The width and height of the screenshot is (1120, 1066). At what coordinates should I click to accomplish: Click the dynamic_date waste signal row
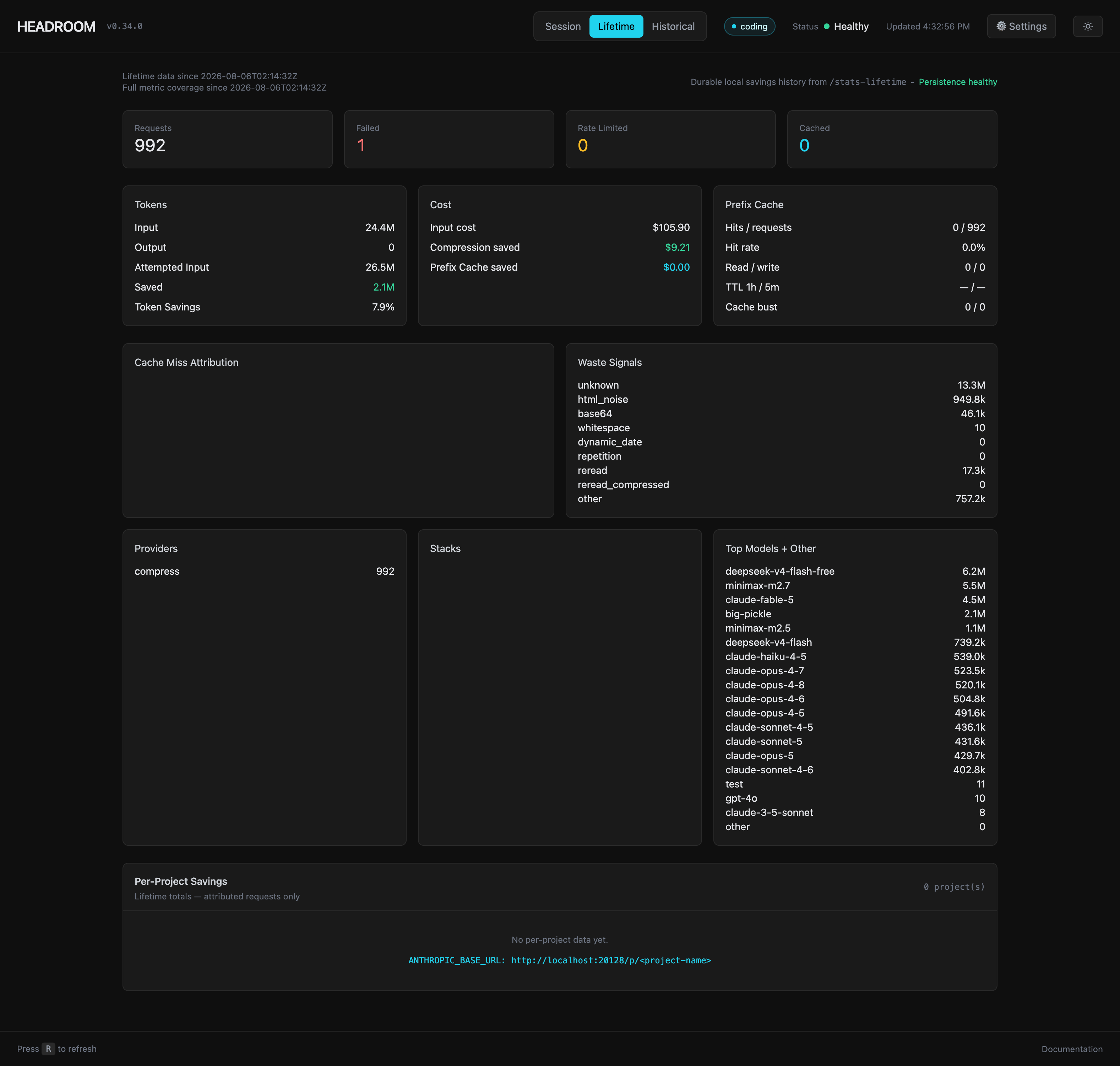(x=781, y=442)
